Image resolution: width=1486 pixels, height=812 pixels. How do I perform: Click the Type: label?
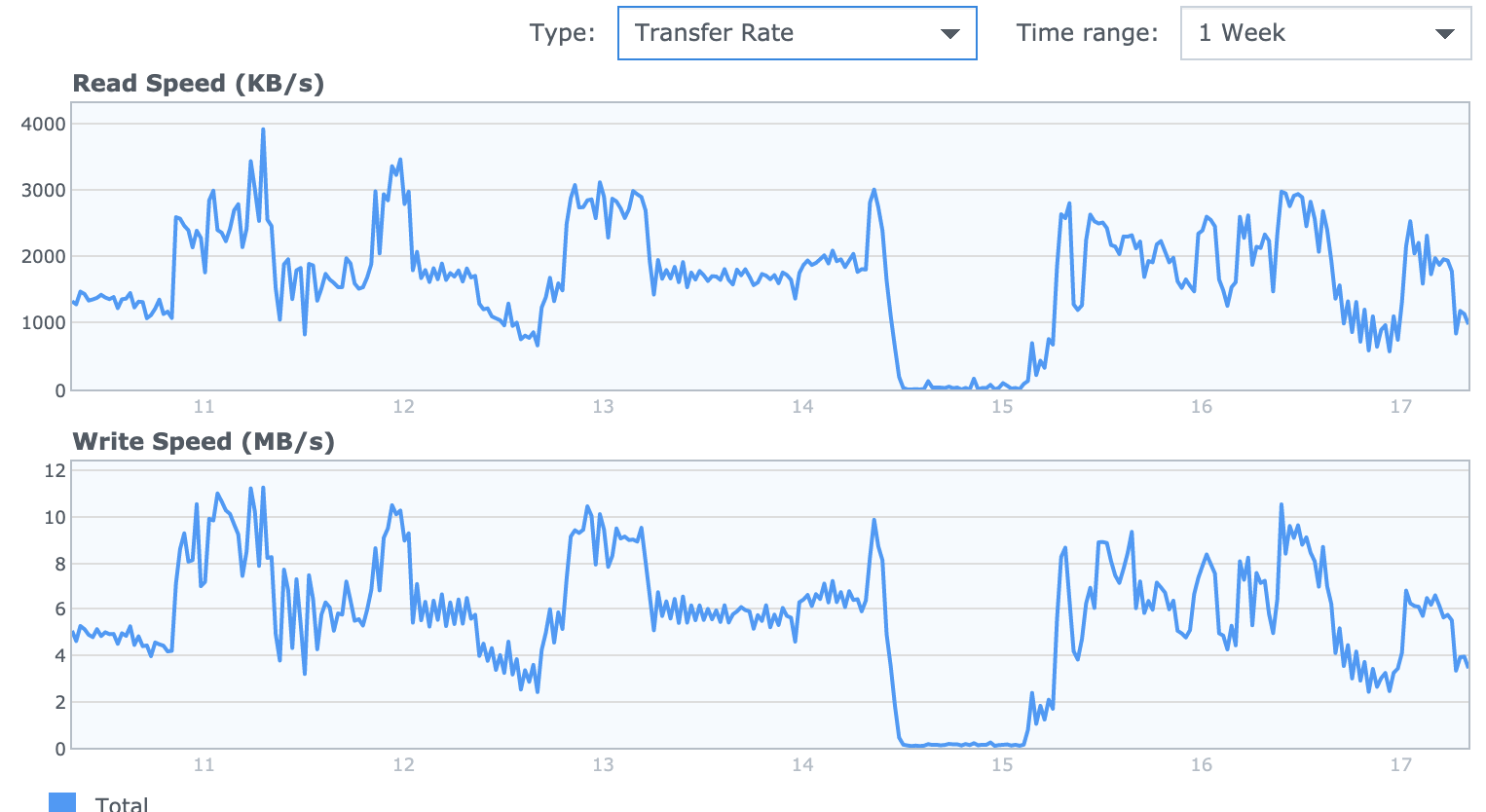point(562,33)
